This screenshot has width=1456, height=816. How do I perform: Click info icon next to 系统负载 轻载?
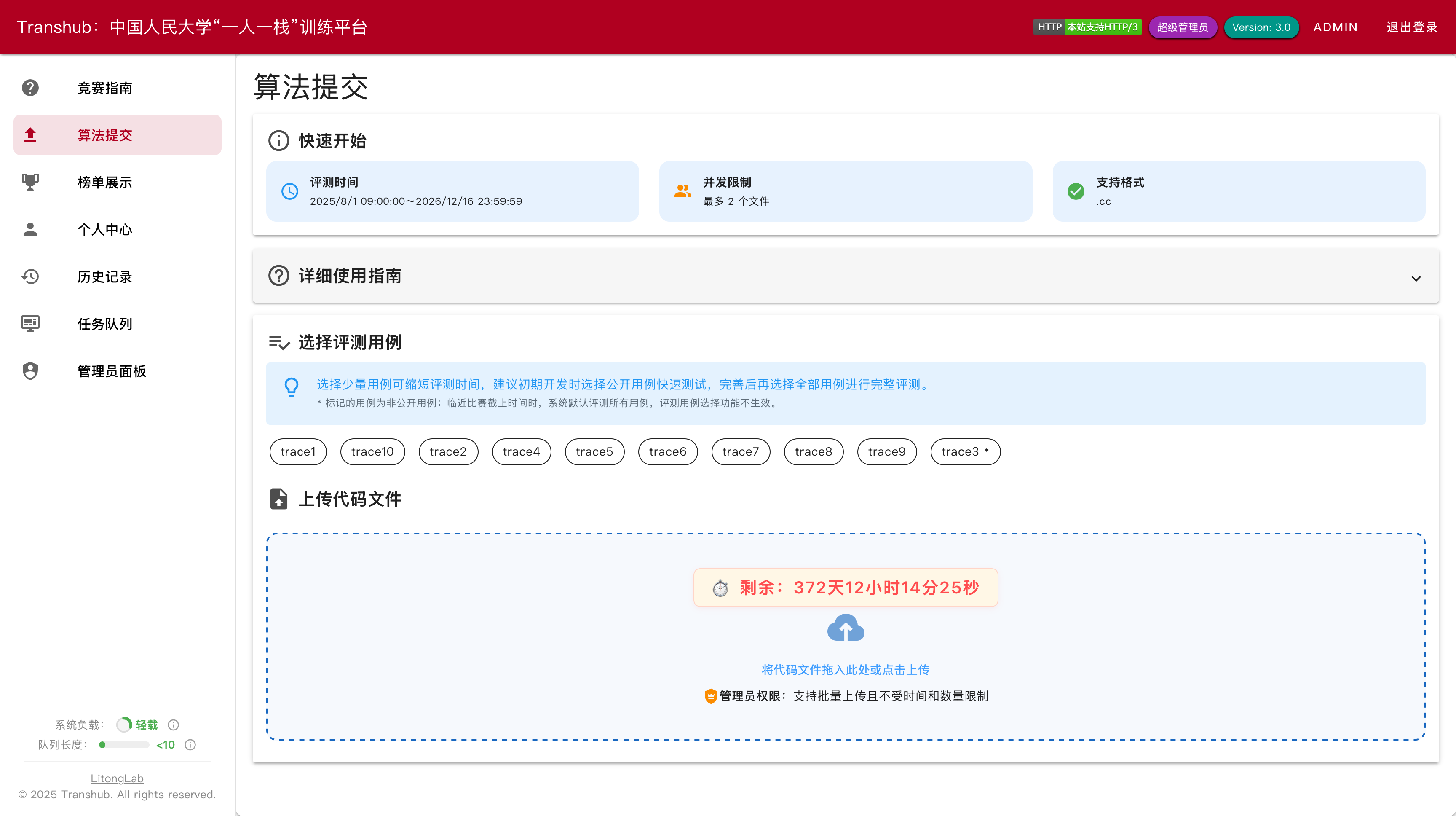(x=174, y=725)
